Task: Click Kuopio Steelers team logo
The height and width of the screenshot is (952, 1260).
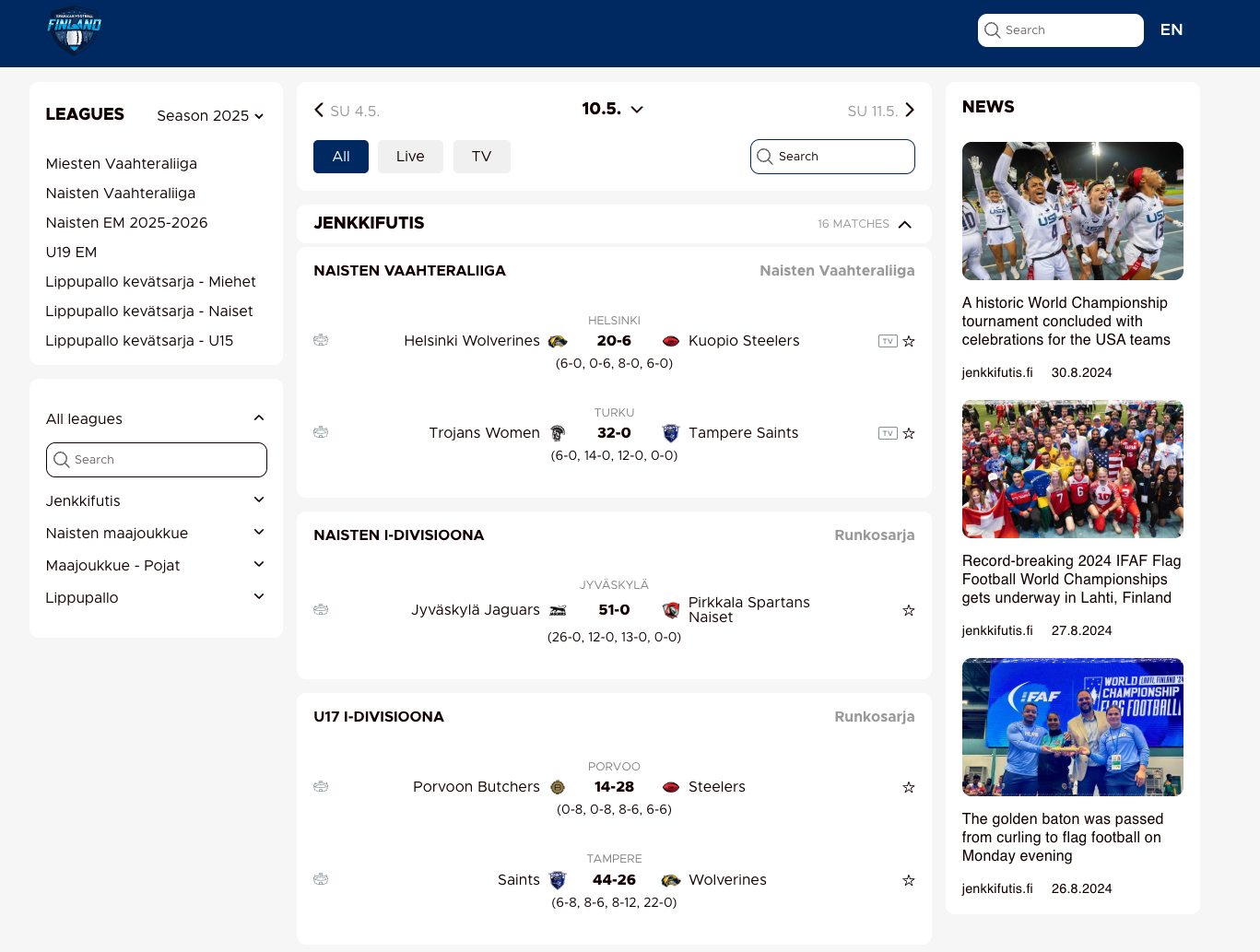Action: (x=671, y=341)
